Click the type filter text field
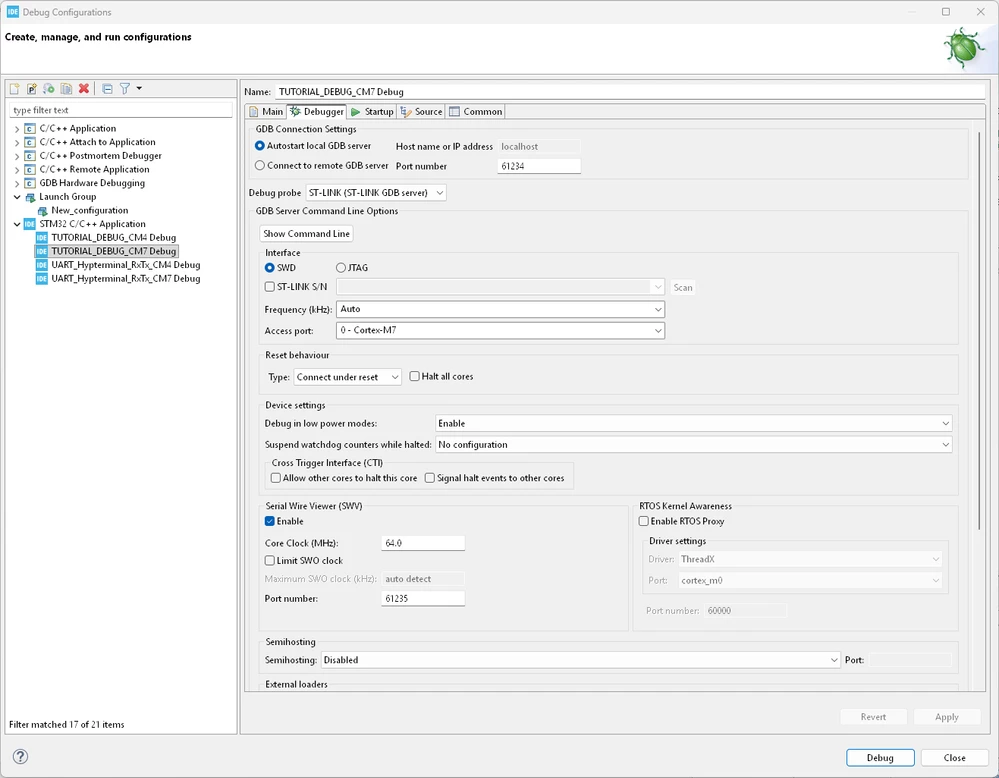This screenshot has width=999, height=778. coord(121,110)
